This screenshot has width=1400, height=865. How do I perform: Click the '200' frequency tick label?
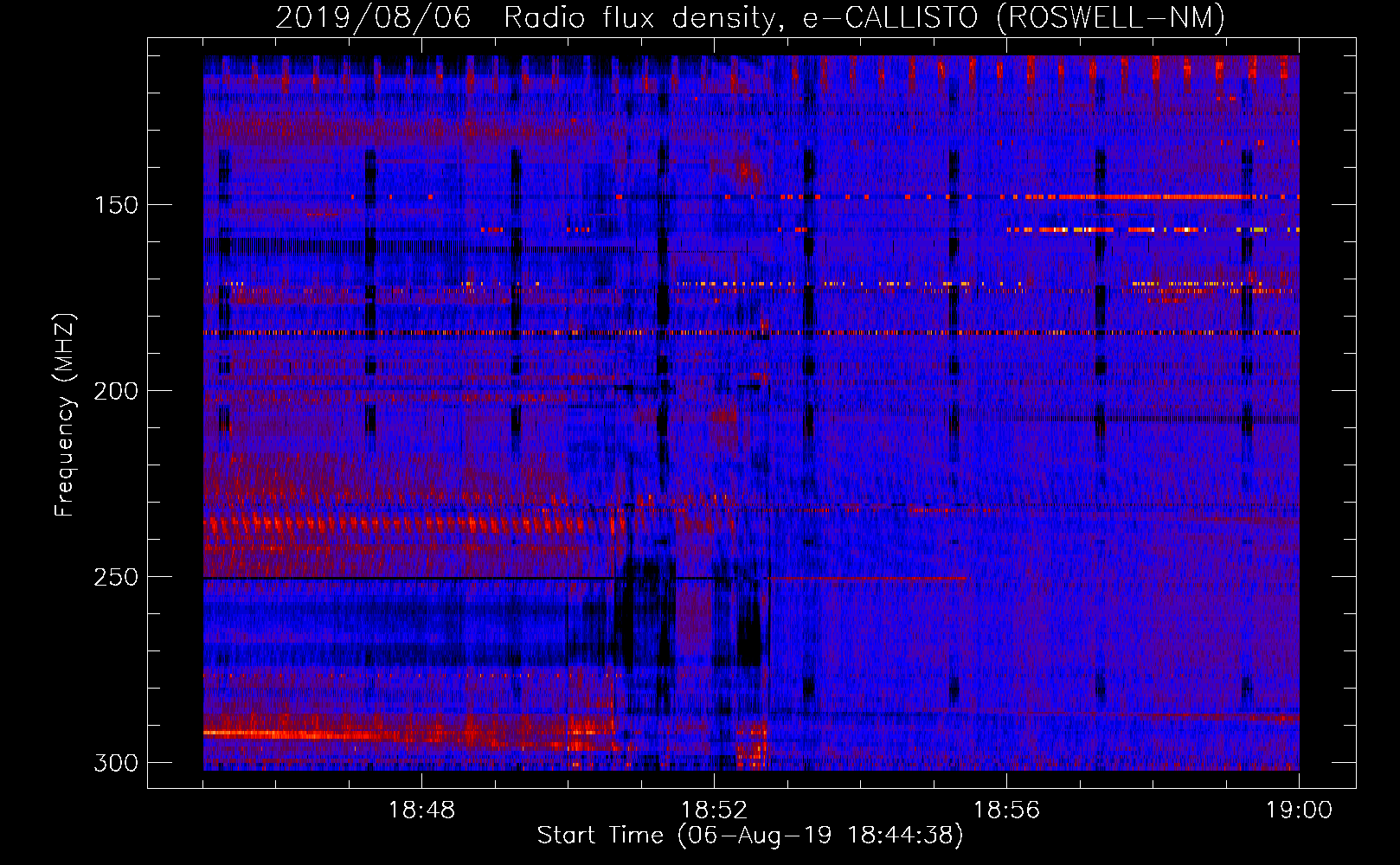point(116,391)
